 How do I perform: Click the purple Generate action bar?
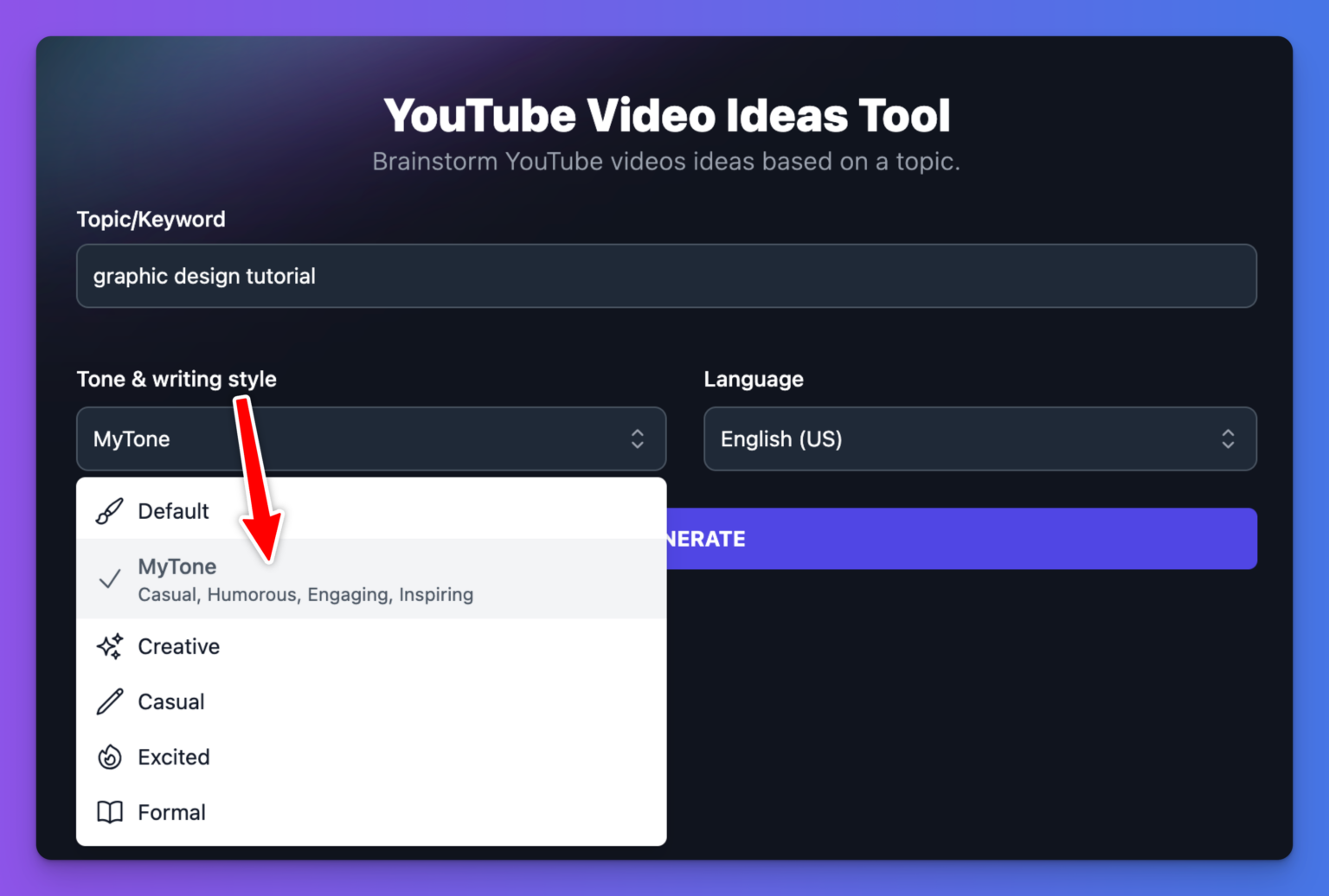coord(952,538)
